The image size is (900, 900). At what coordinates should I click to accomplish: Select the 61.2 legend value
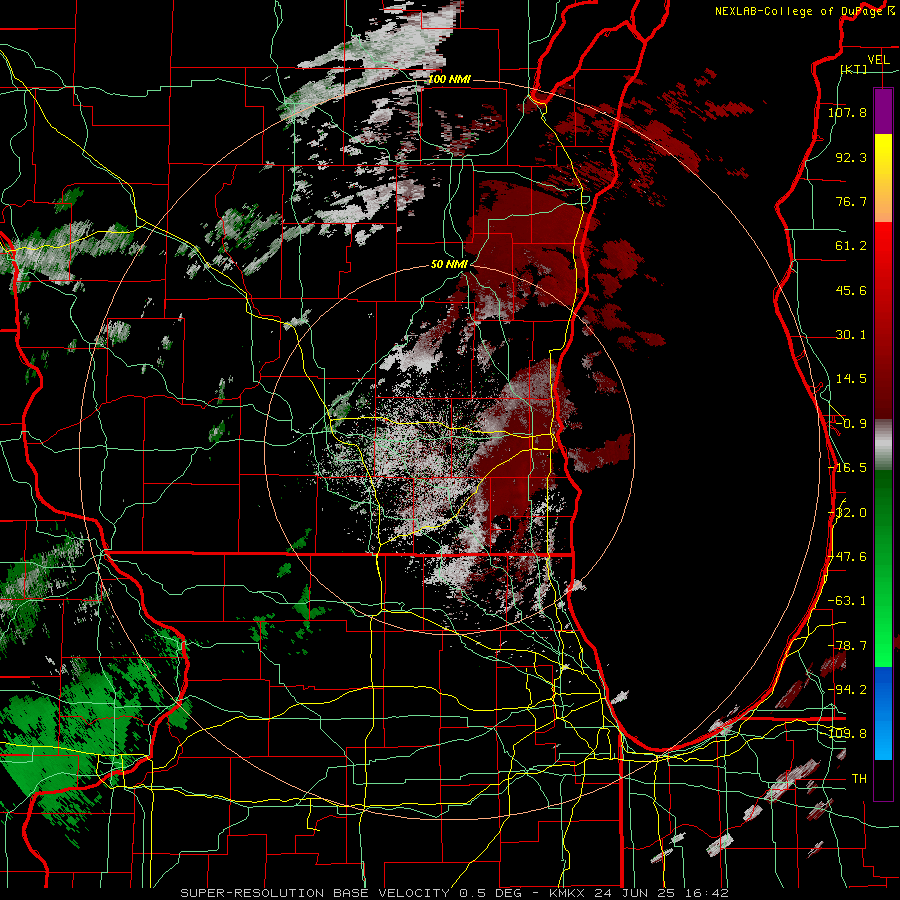tap(851, 246)
